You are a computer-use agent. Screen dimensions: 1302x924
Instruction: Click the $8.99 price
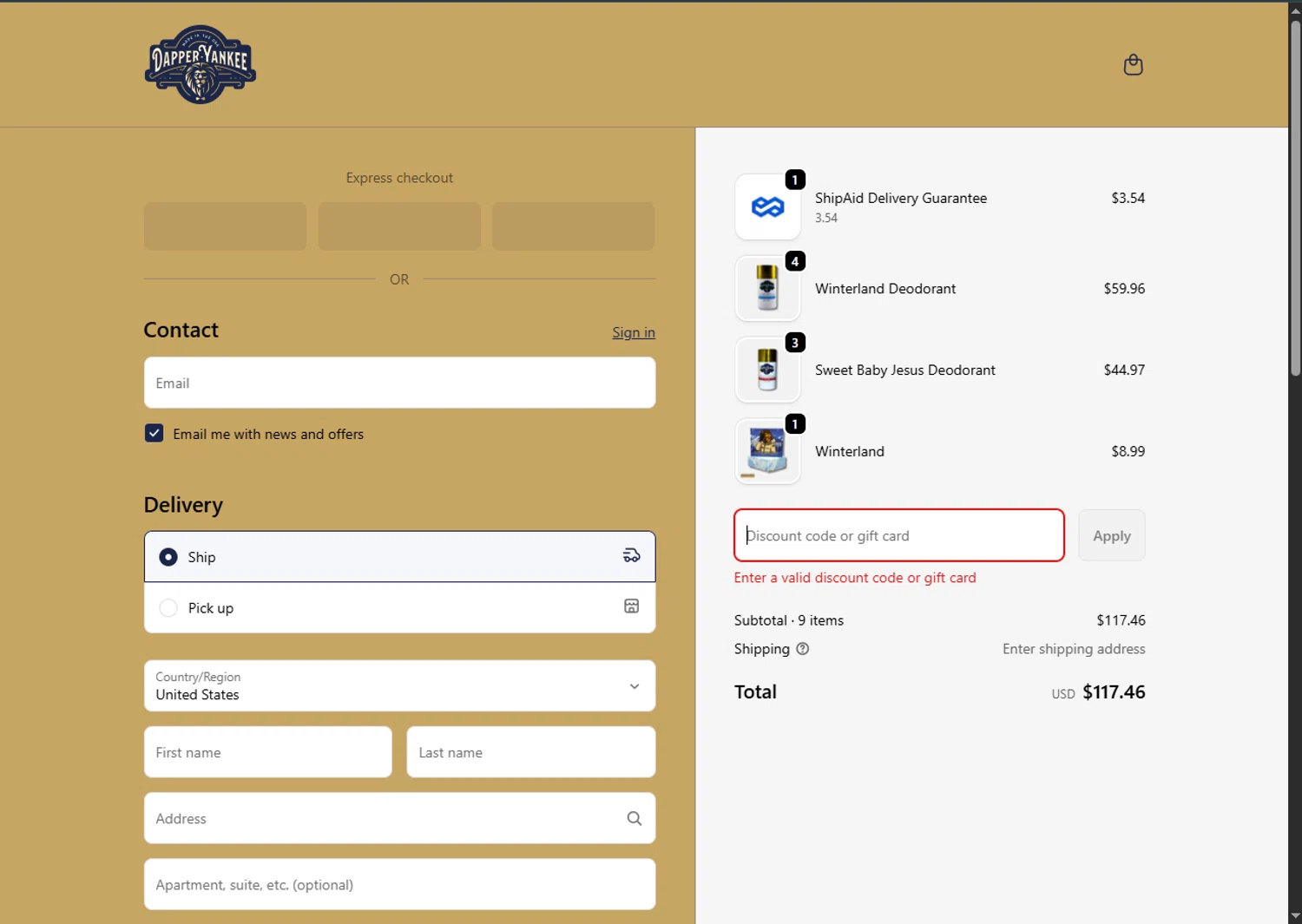[x=1128, y=451]
